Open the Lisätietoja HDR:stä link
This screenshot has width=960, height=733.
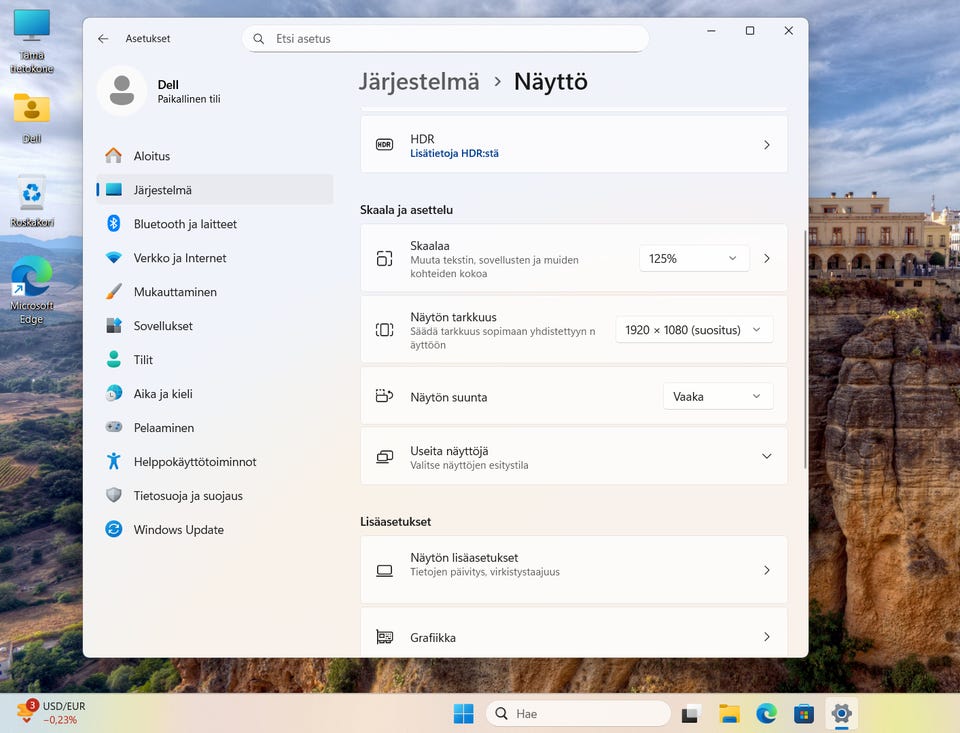454,154
